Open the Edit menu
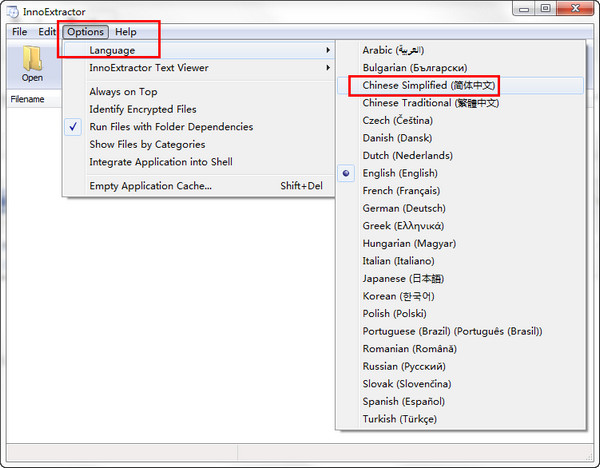The height and width of the screenshot is (468, 600). tap(47, 32)
